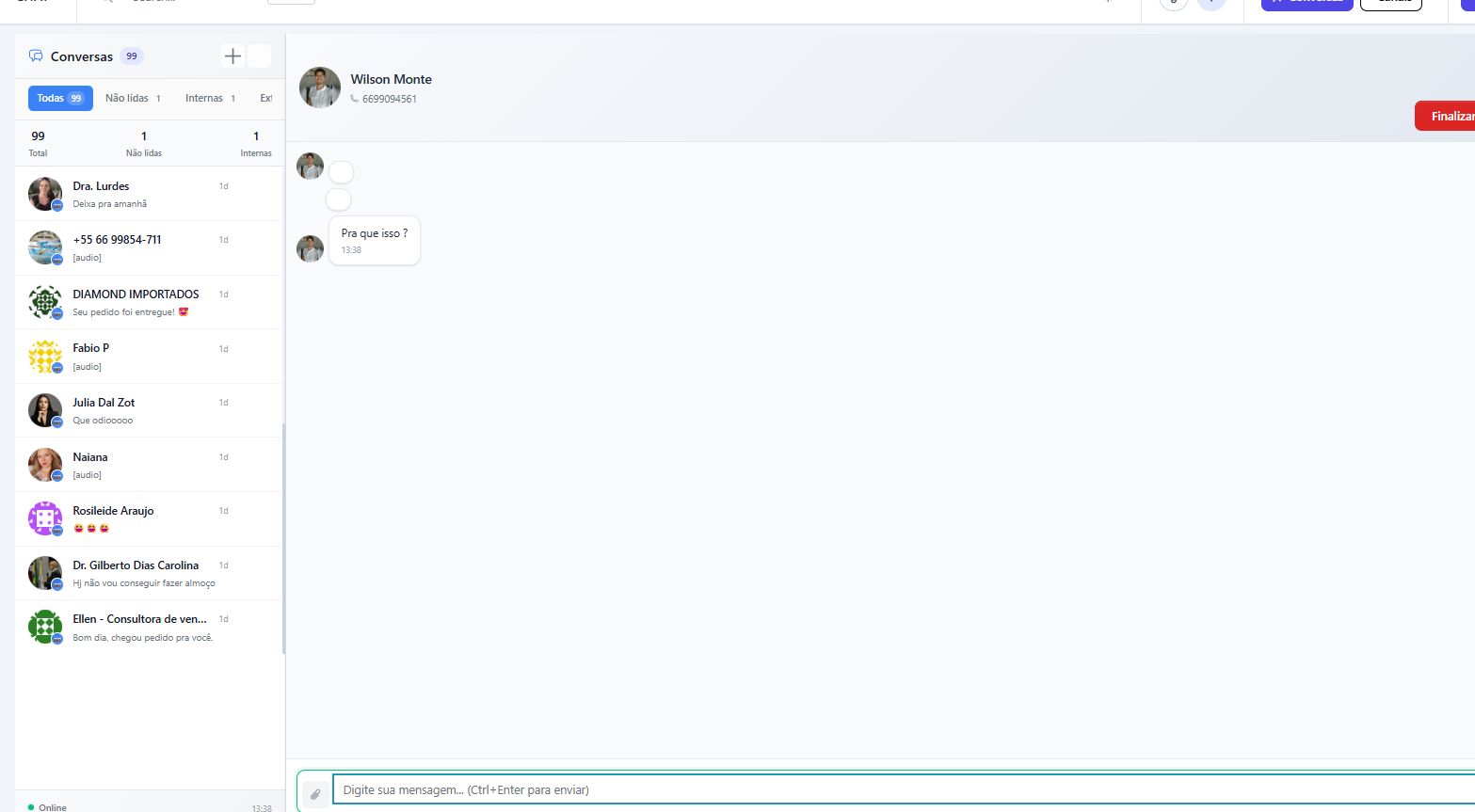Click the 'Pra que isso ?' message bubble
Screen dimensions: 1475x812
(375, 240)
